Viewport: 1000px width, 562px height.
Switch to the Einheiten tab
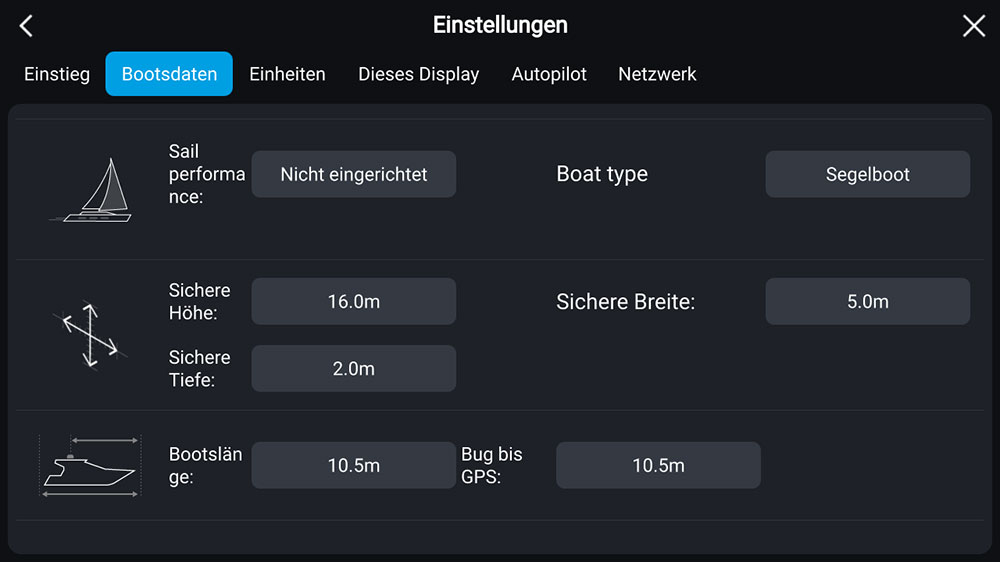[x=287, y=74]
